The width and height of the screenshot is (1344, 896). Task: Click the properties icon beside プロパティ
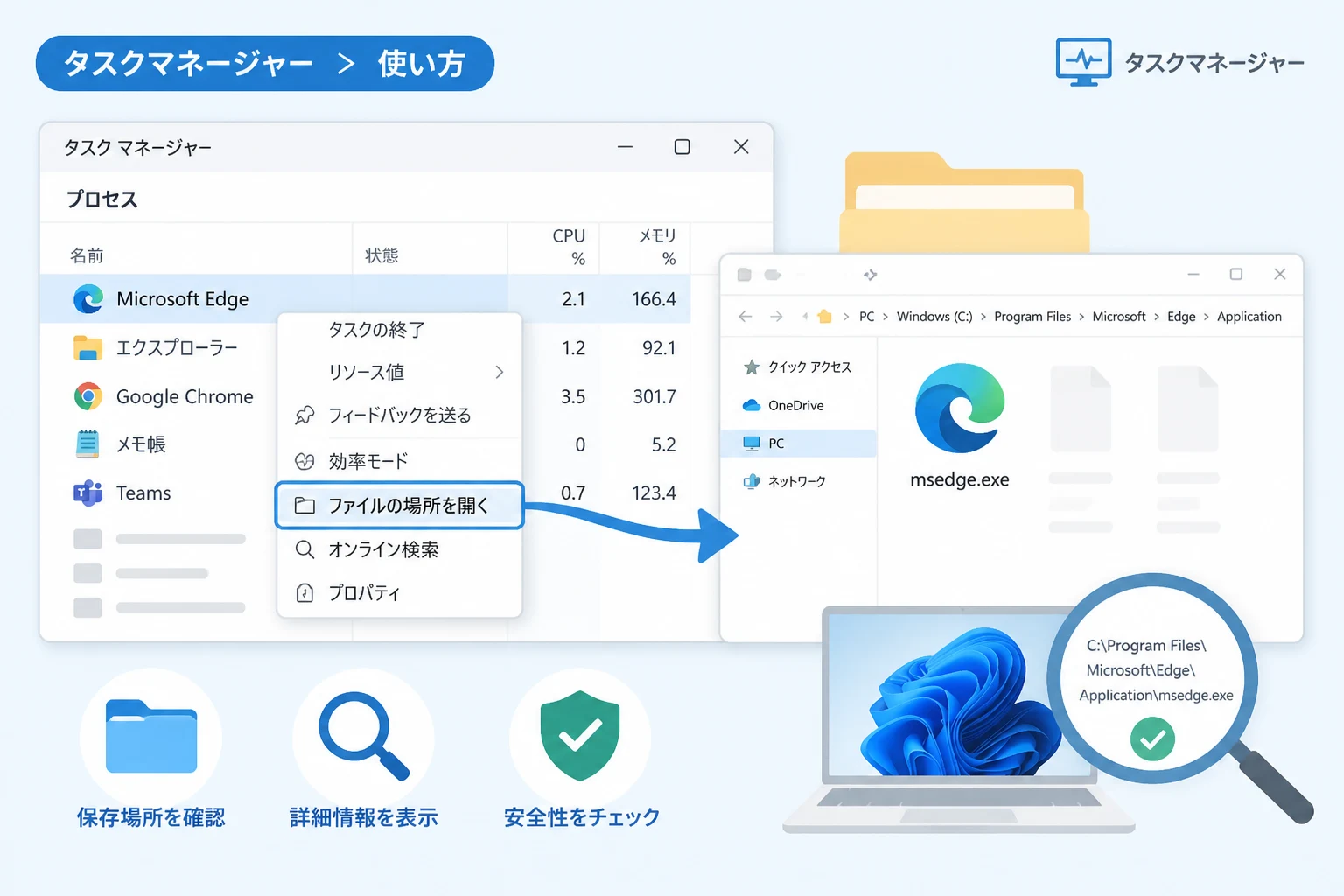304,593
